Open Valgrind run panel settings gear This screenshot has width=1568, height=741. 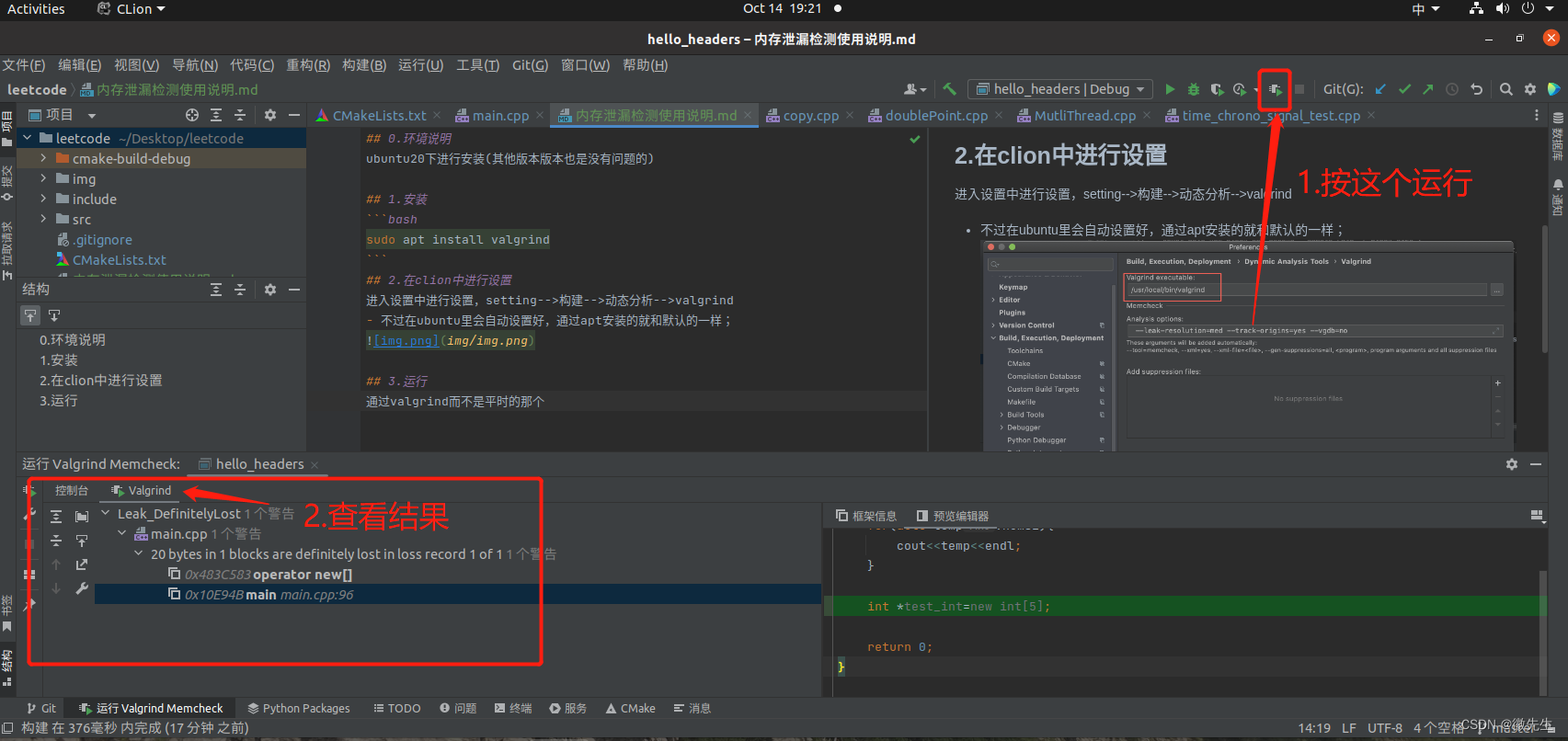click(1512, 464)
